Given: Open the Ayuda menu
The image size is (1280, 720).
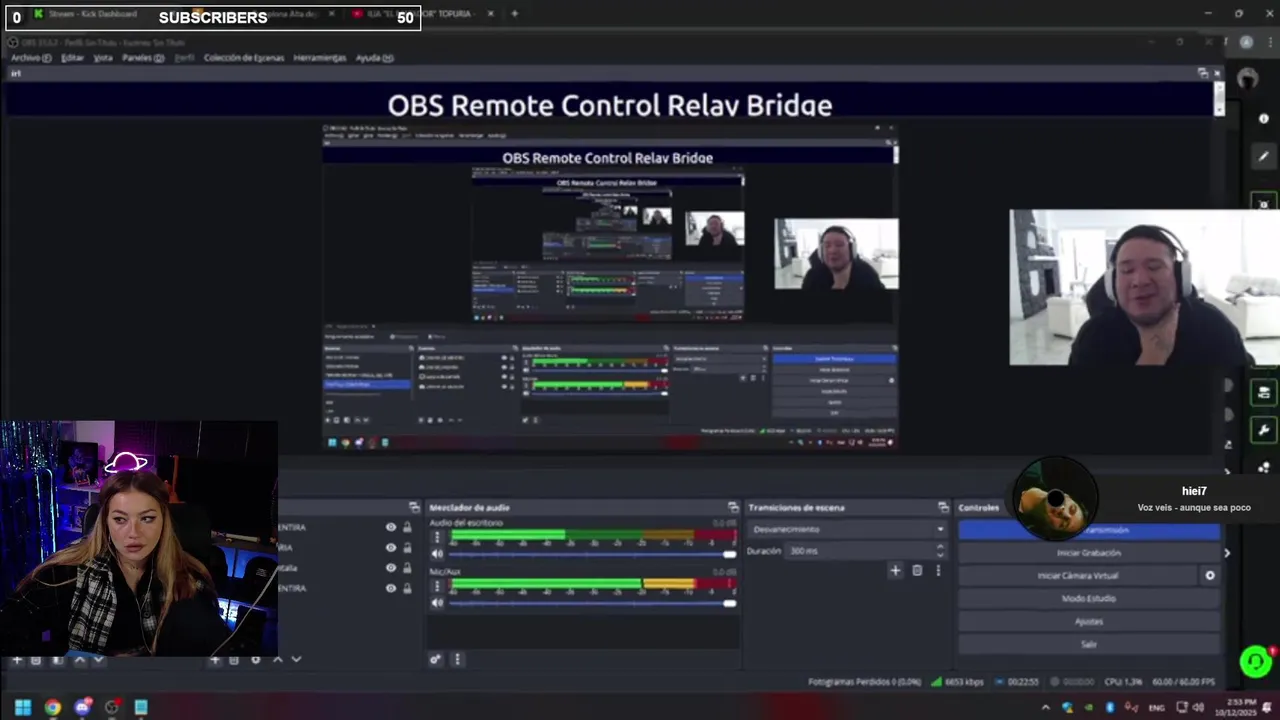Looking at the screenshot, I should [x=374, y=58].
